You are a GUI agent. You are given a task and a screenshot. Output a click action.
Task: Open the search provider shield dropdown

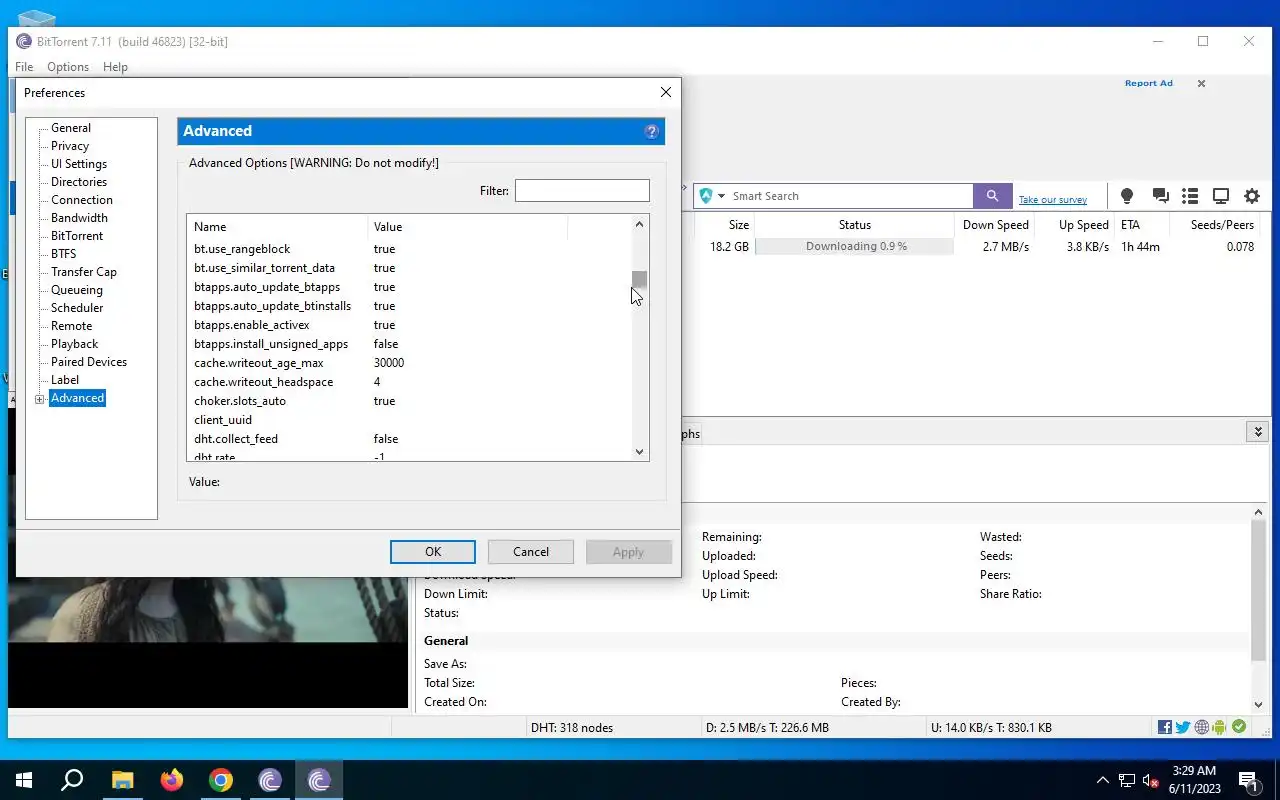pyautogui.click(x=712, y=196)
